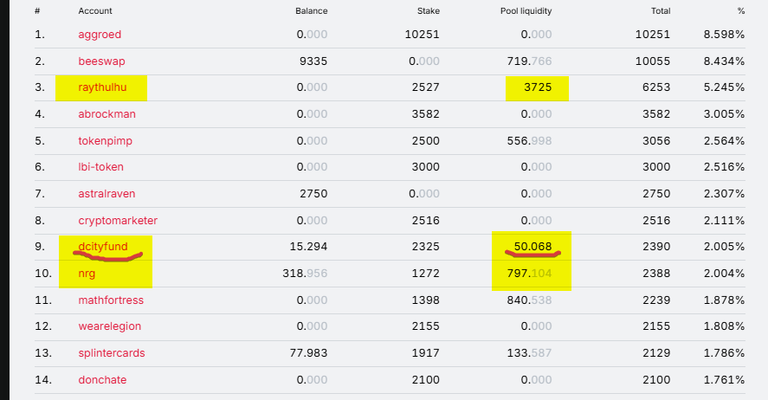768x400 pixels.
Task: Open the nrg account link
Action: [x=87, y=273]
